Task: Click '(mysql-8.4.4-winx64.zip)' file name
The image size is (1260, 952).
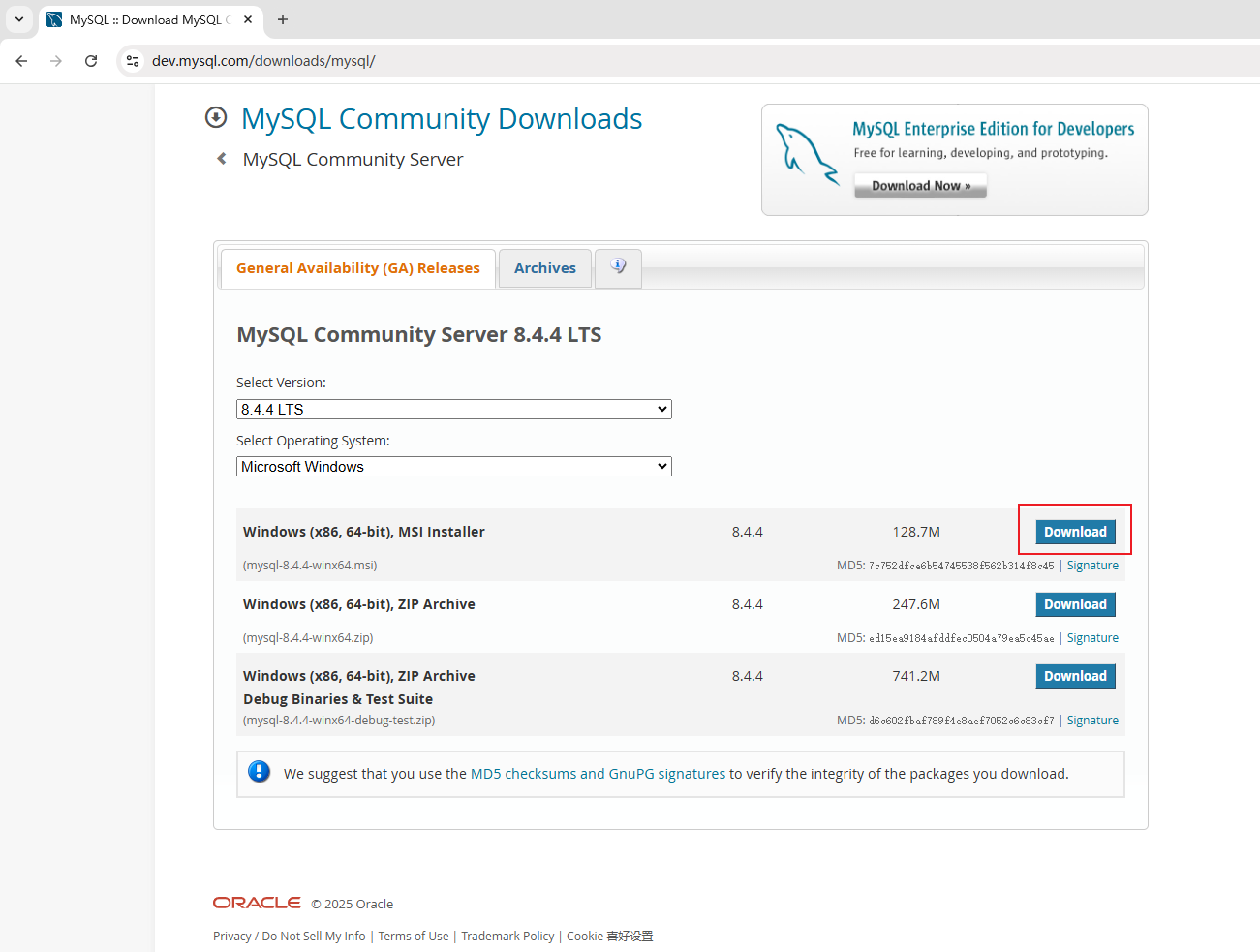Action: coord(308,638)
